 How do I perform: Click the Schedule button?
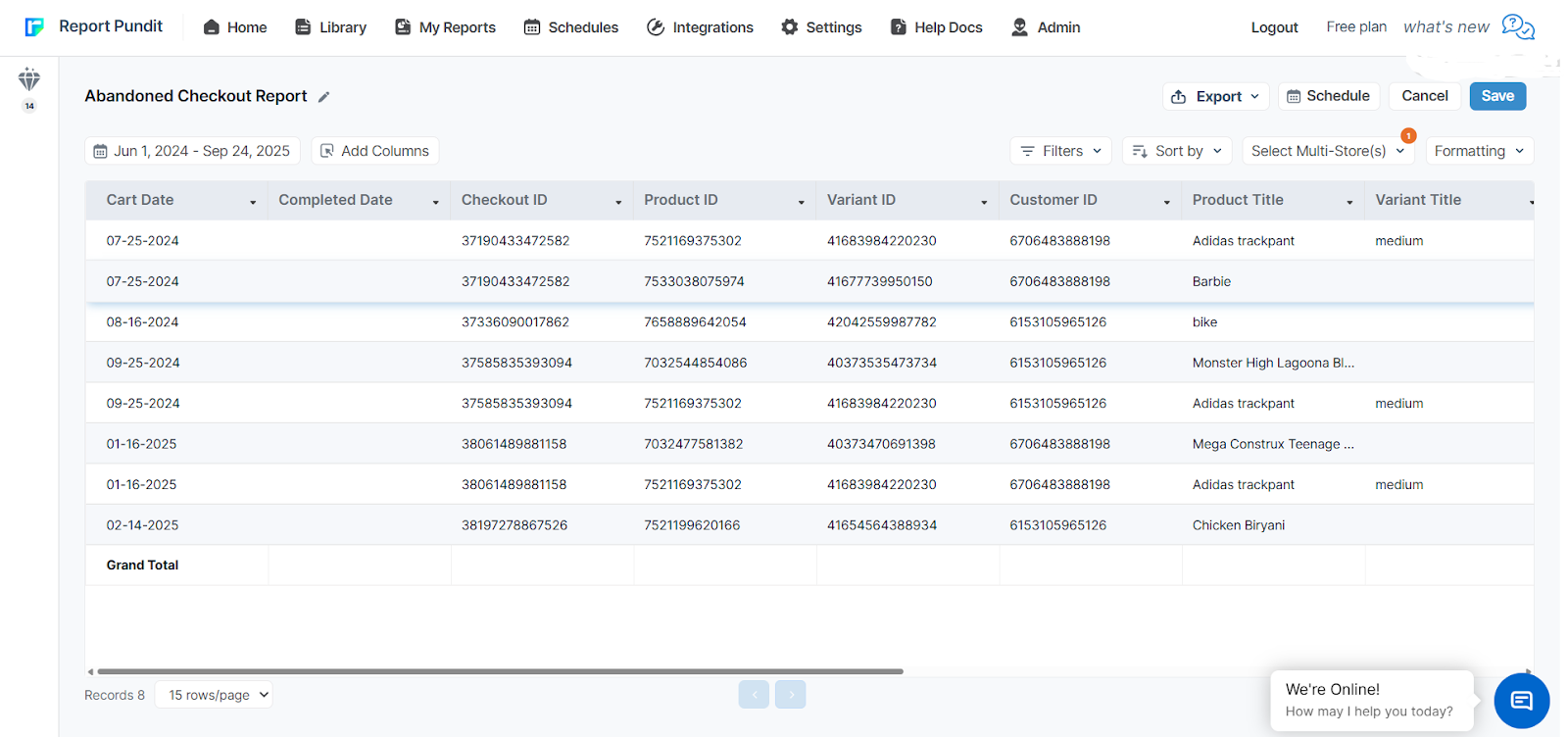tap(1329, 96)
